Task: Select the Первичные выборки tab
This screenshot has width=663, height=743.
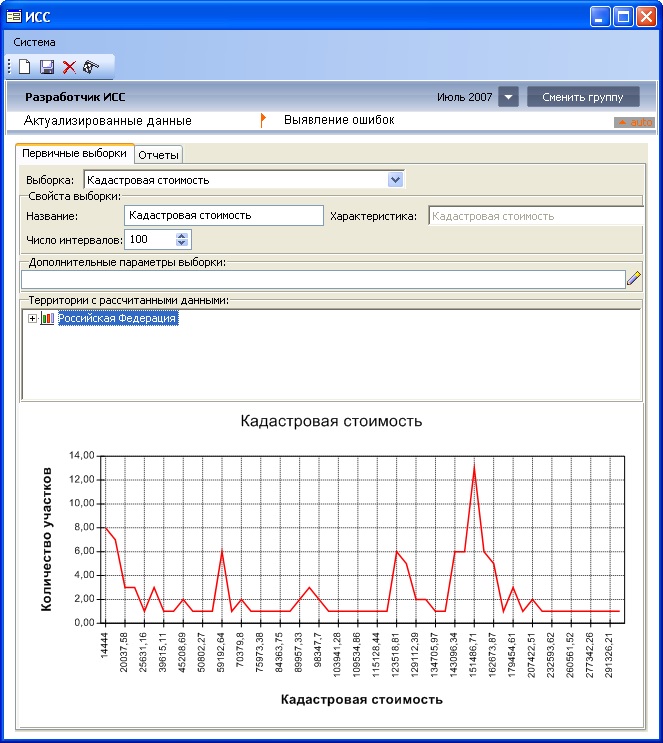Action: [75, 154]
